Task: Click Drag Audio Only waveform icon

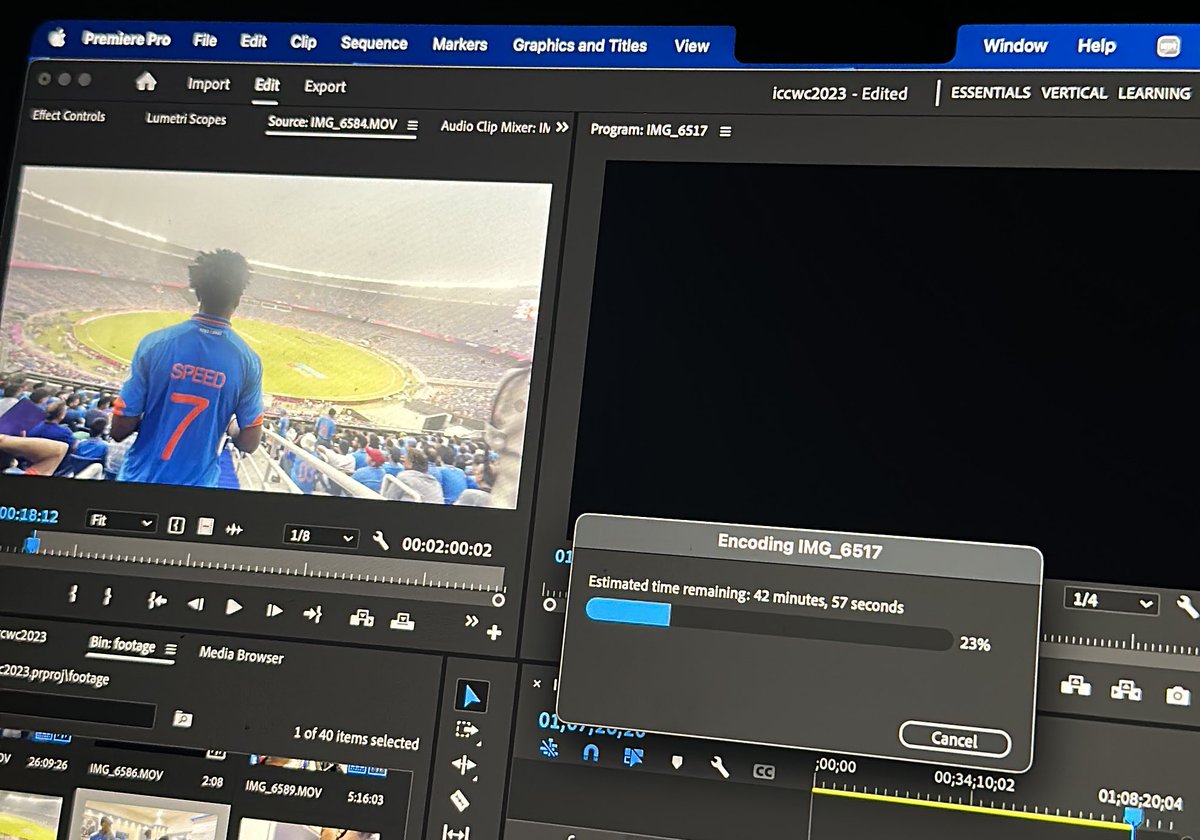Action: (x=234, y=529)
